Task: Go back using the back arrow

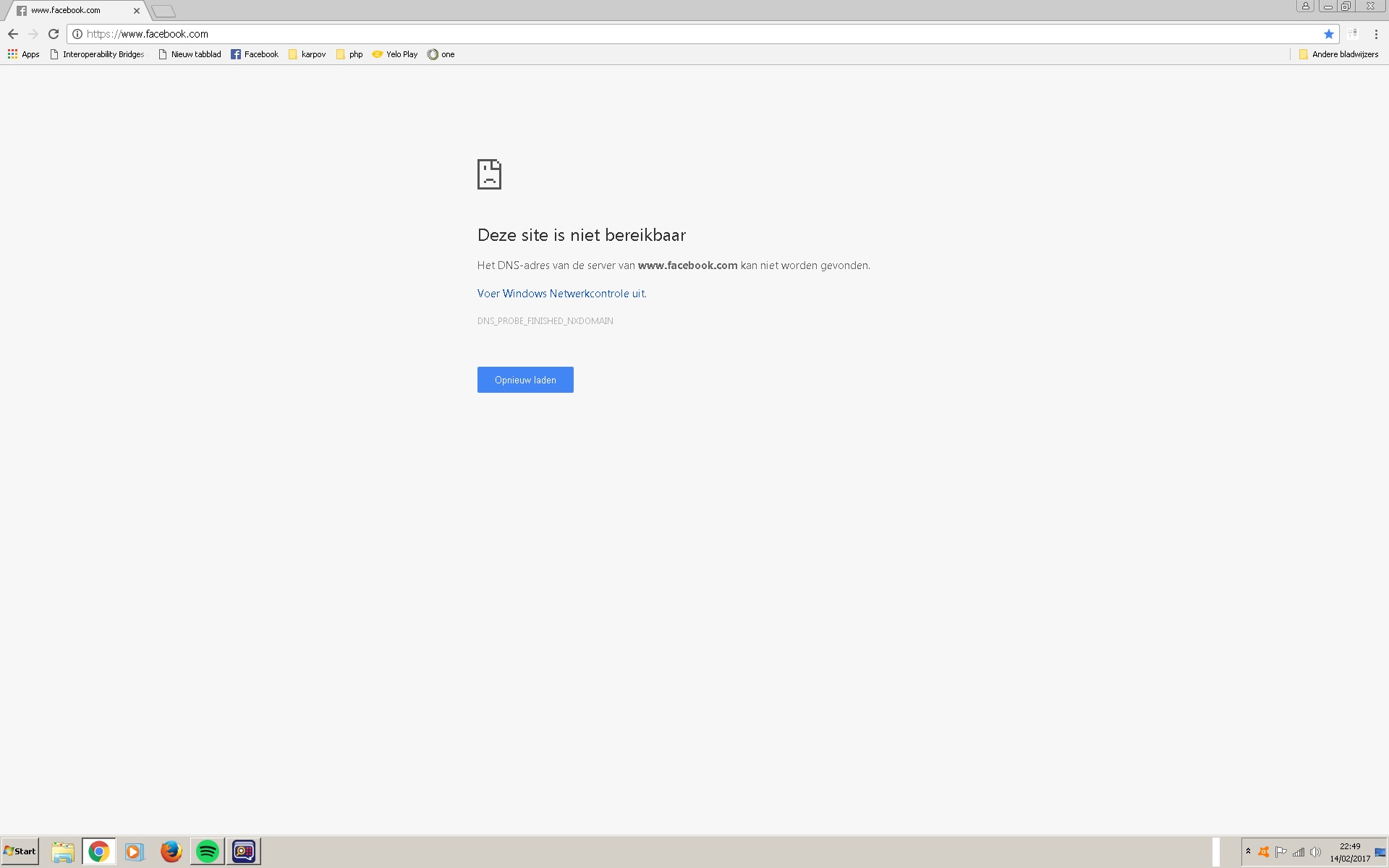Action: click(x=12, y=34)
